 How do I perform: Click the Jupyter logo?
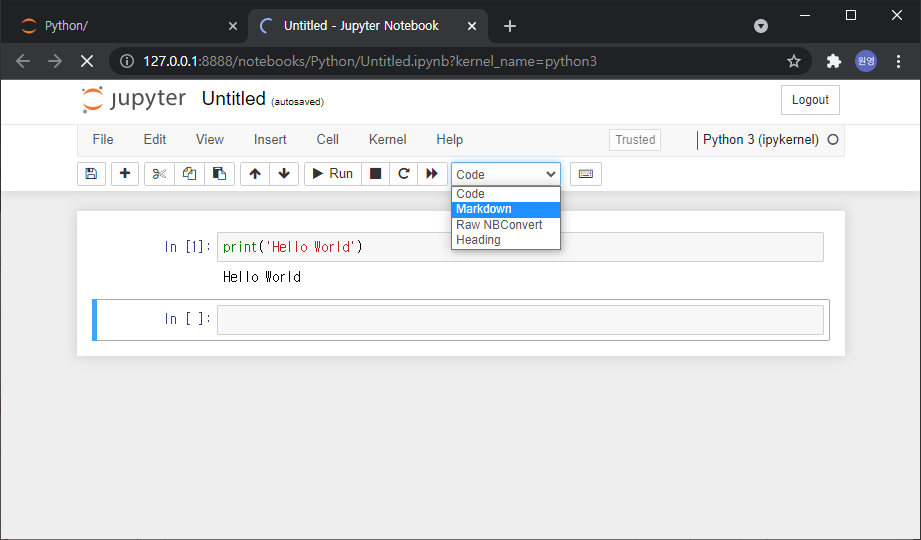pyautogui.click(x=134, y=99)
